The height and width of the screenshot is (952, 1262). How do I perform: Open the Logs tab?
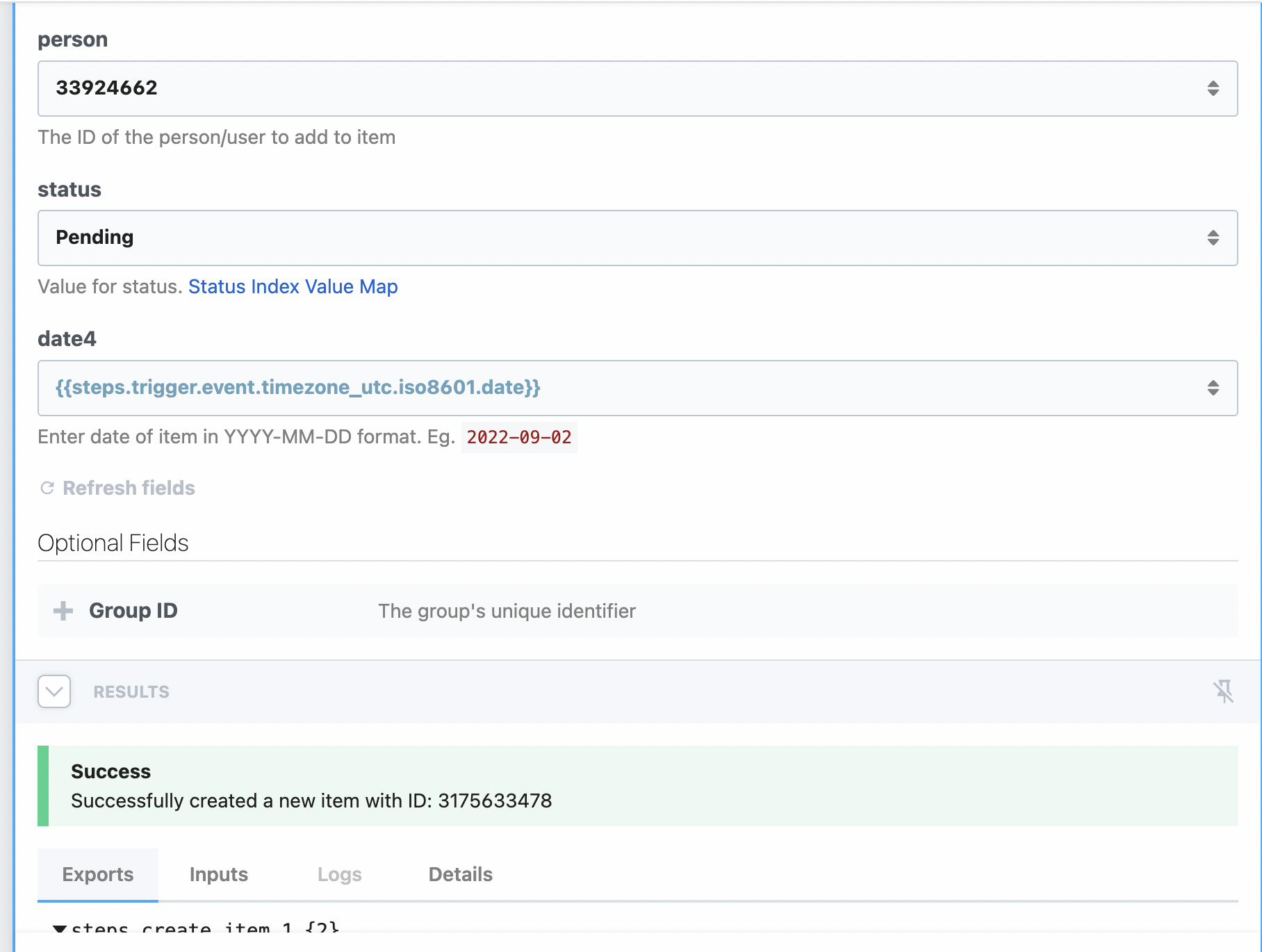point(339,874)
